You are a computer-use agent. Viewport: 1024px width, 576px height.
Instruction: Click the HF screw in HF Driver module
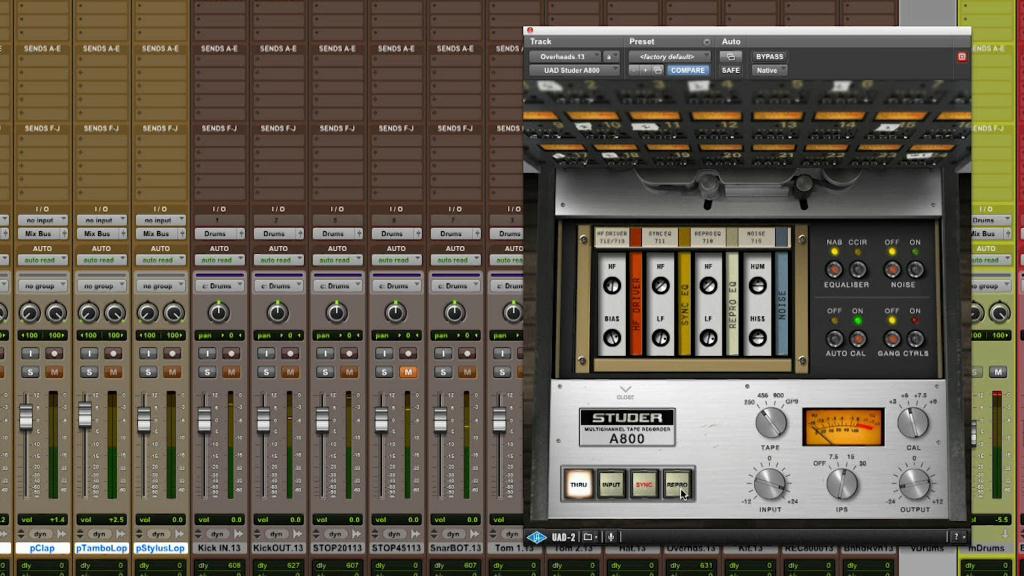612,285
